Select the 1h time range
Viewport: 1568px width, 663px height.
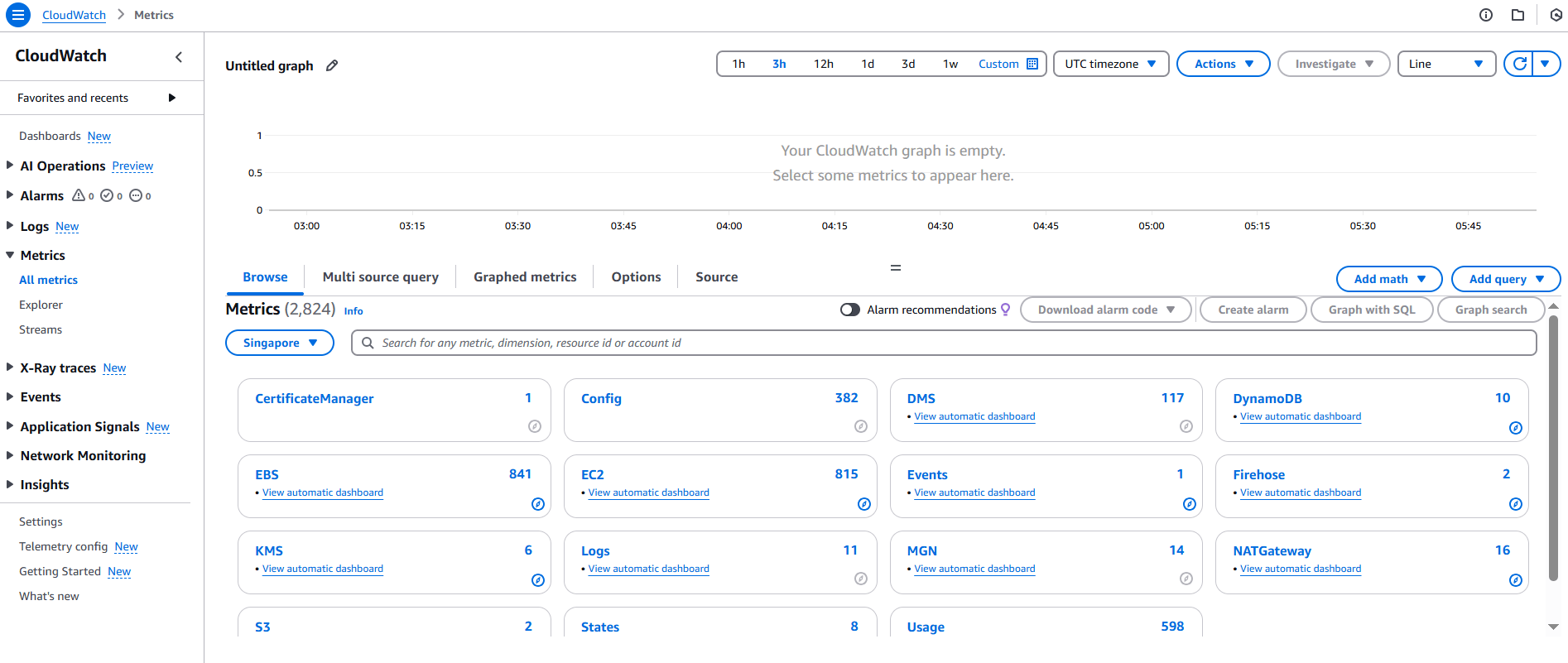738,64
